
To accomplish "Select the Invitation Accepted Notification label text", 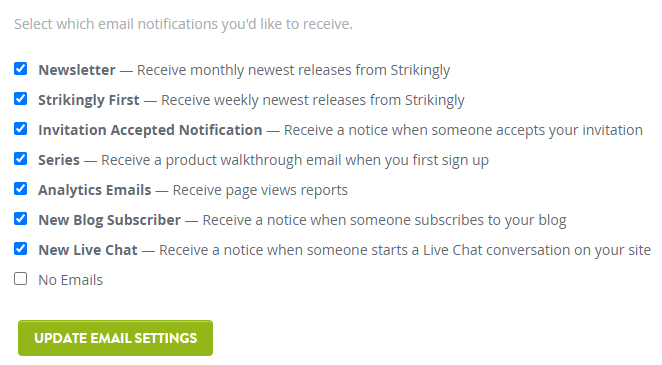I will (150, 130).
